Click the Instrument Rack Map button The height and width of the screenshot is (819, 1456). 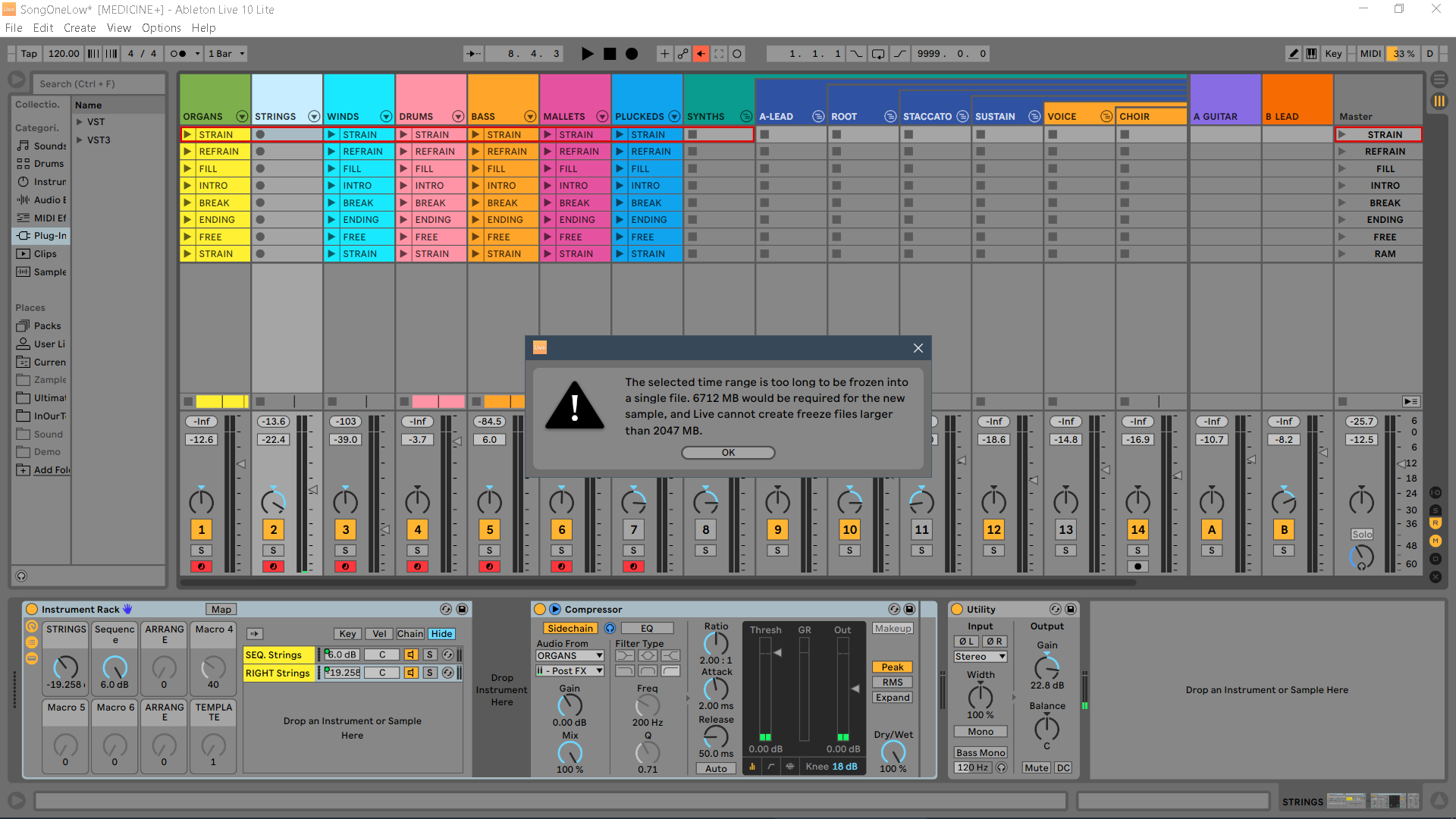pyautogui.click(x=221, y=610)
